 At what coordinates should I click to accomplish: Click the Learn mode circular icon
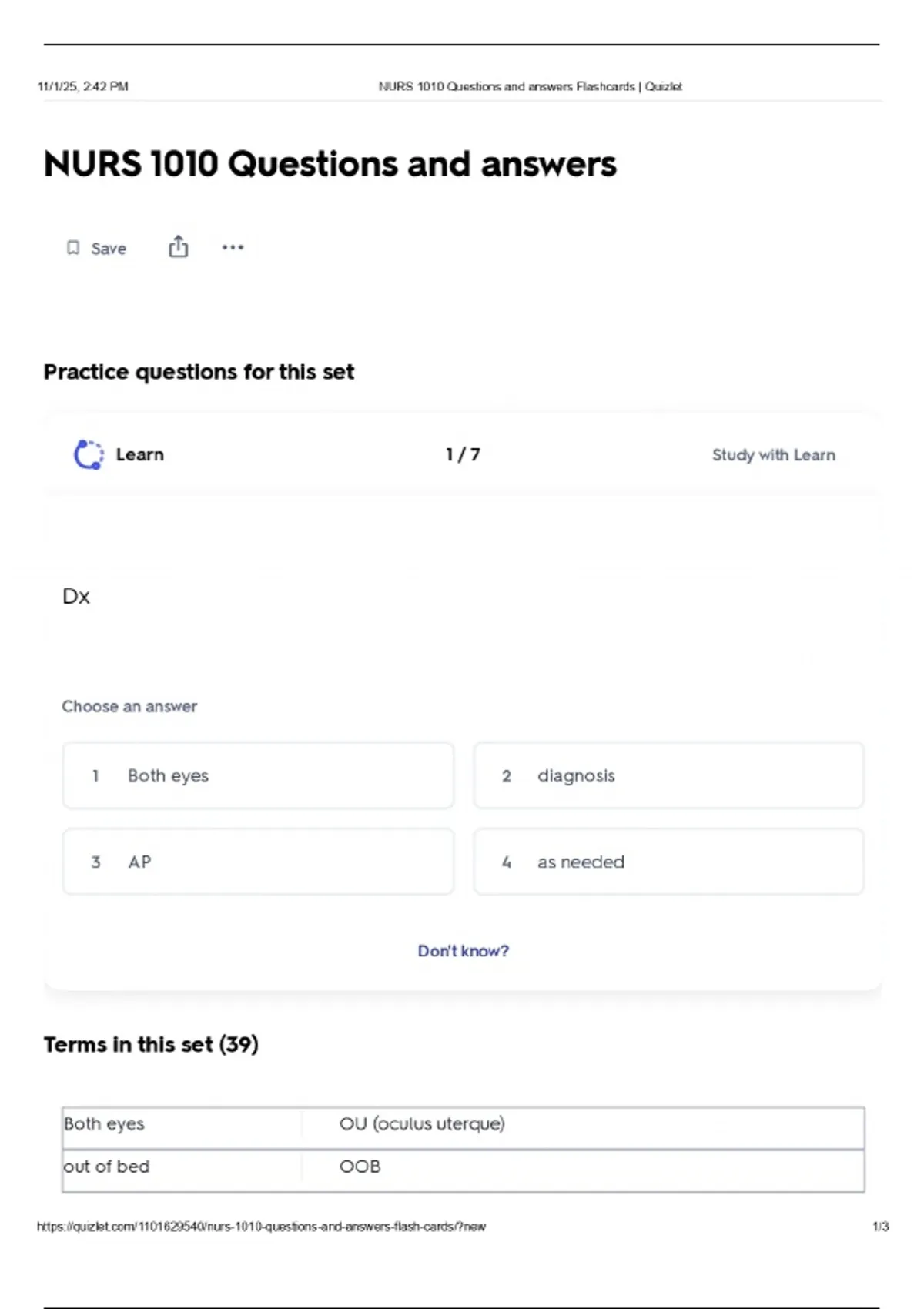[x=89, y=454]
